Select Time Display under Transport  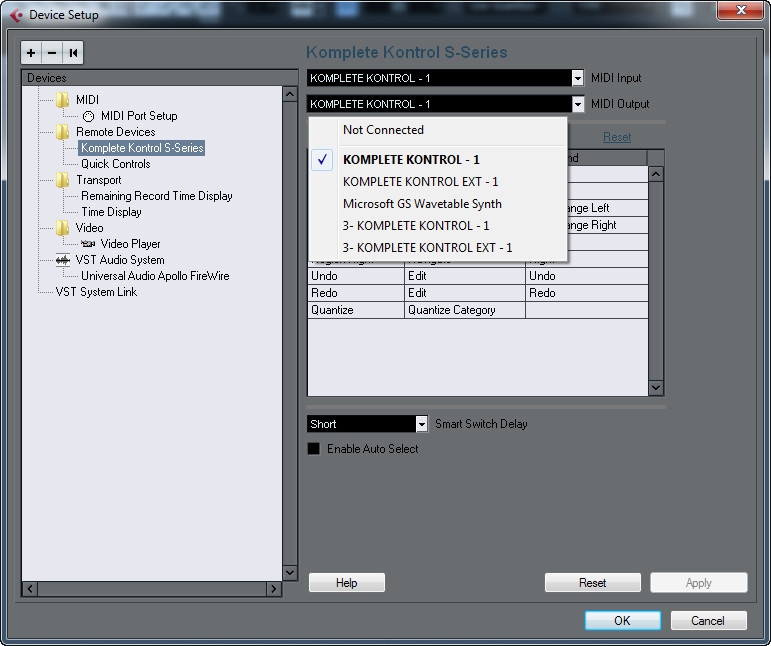(x=111, y=212)
